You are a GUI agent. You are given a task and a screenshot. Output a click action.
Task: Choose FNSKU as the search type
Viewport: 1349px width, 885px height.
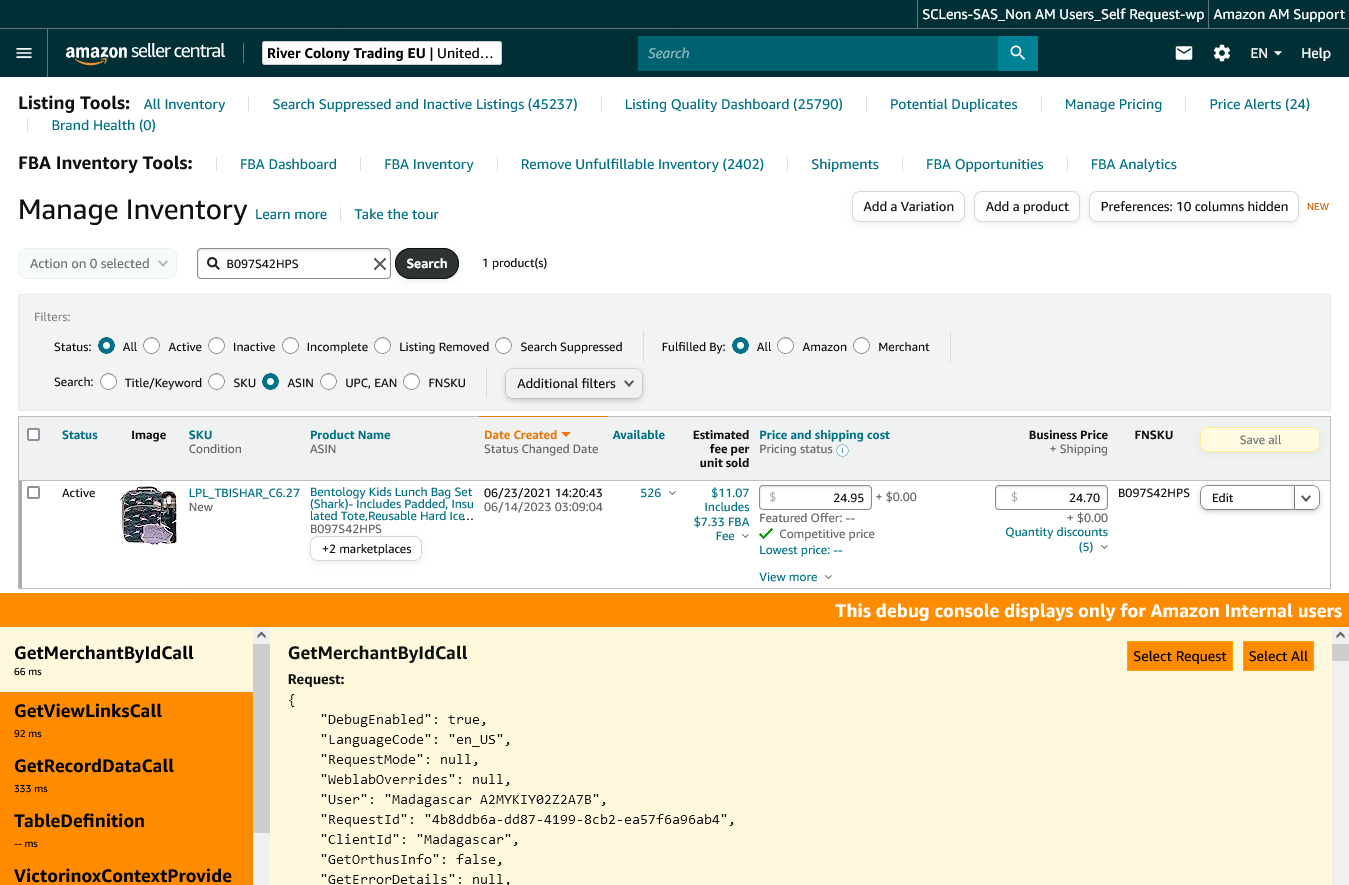412,382
